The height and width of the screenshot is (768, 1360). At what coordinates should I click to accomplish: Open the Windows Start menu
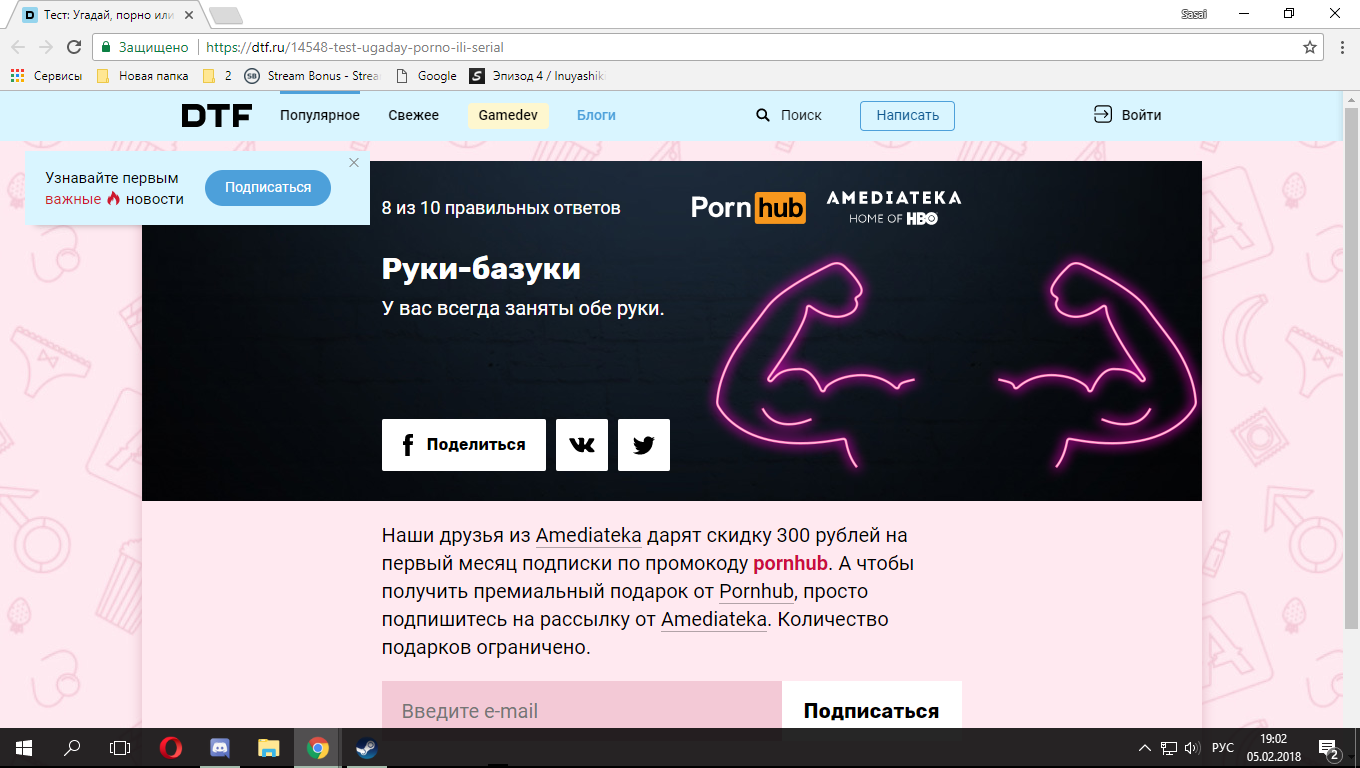[24, 747]
